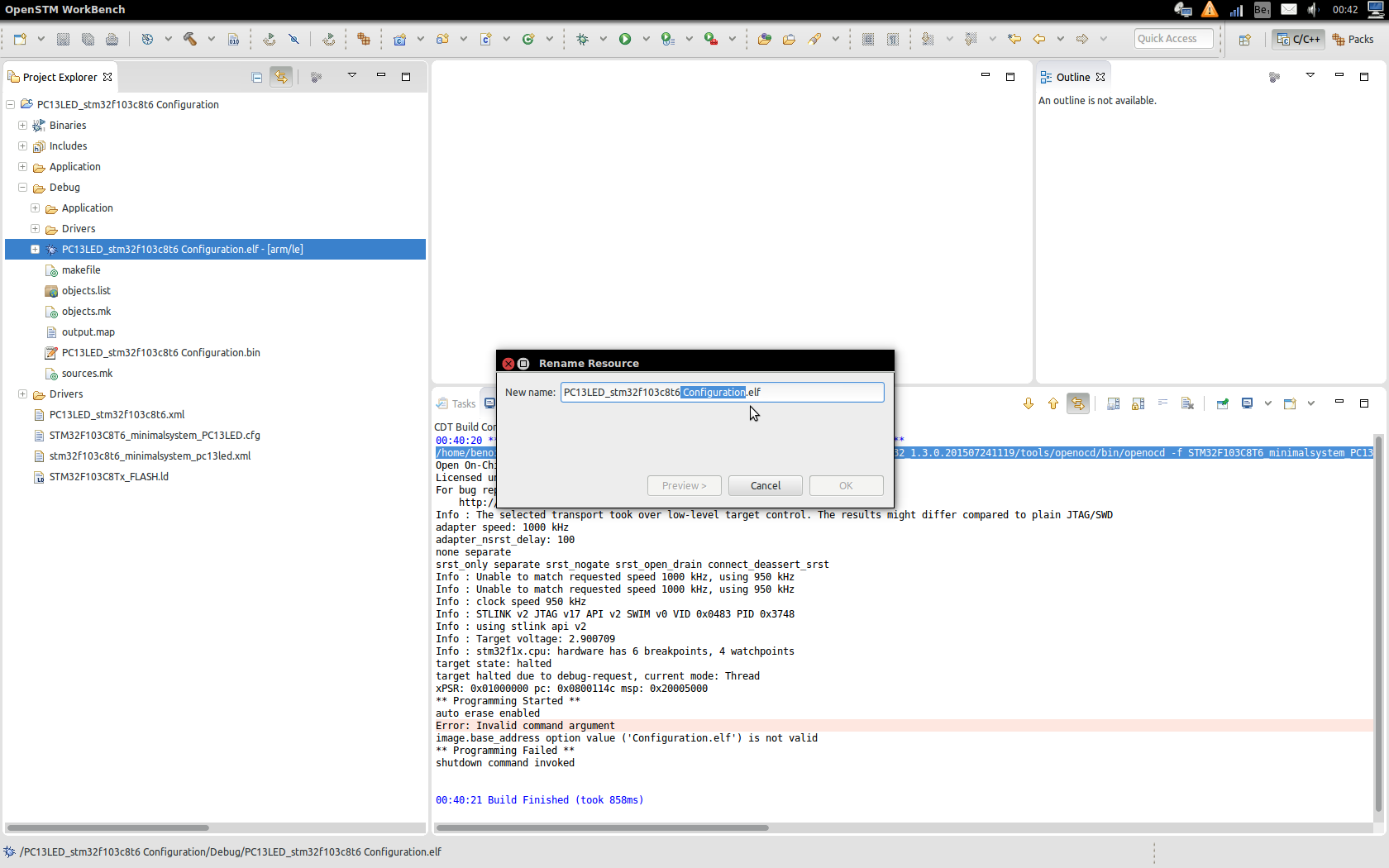Select the Outline tab
This screenshot has height=868, width=1389.
(1072, 77)
